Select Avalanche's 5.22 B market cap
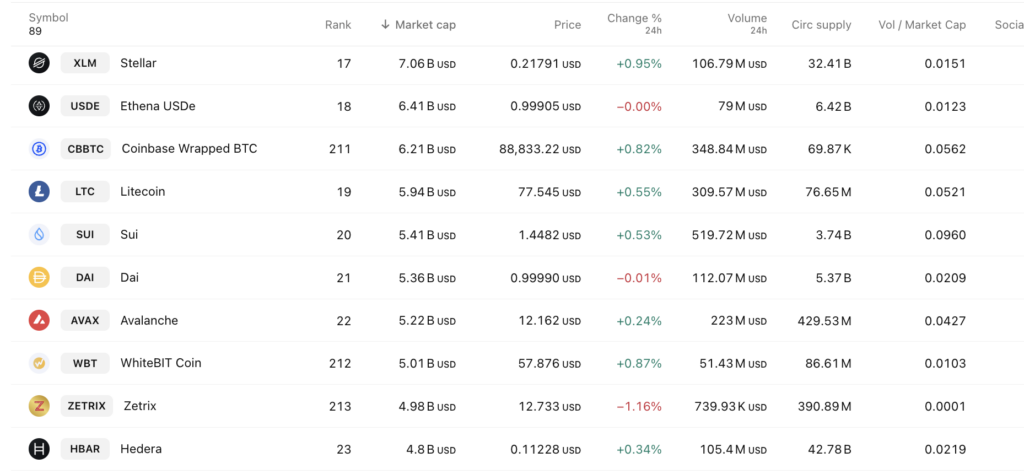The width and height of the screenshot is (1024, 474). coord(428,321)
